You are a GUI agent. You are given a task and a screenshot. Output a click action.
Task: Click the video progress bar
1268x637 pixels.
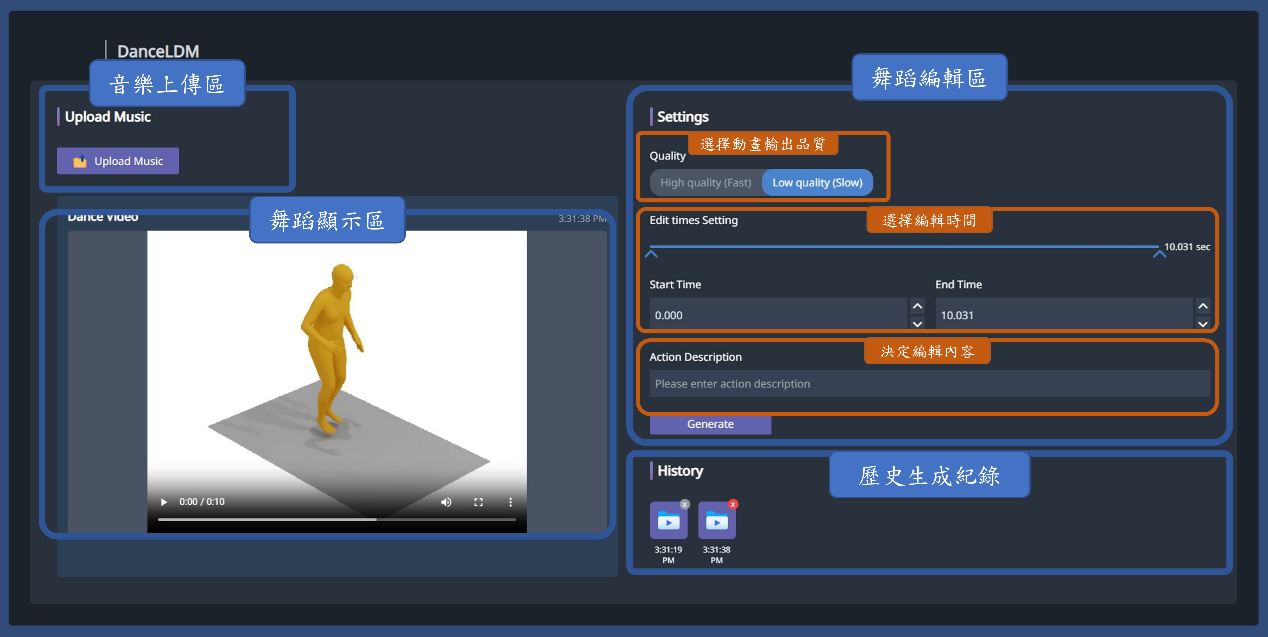[x=336, y=520]
